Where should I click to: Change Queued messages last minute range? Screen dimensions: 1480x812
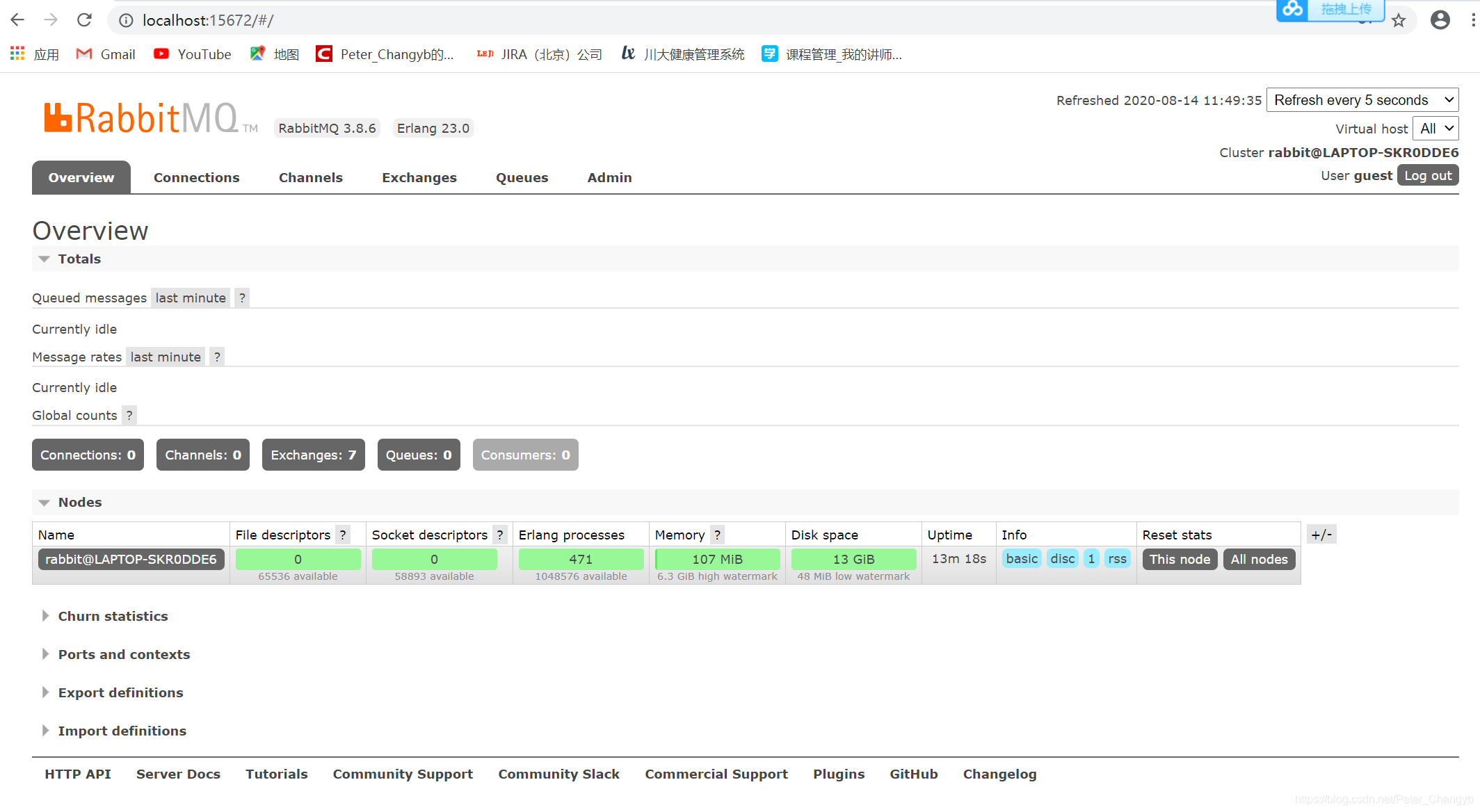191,298
